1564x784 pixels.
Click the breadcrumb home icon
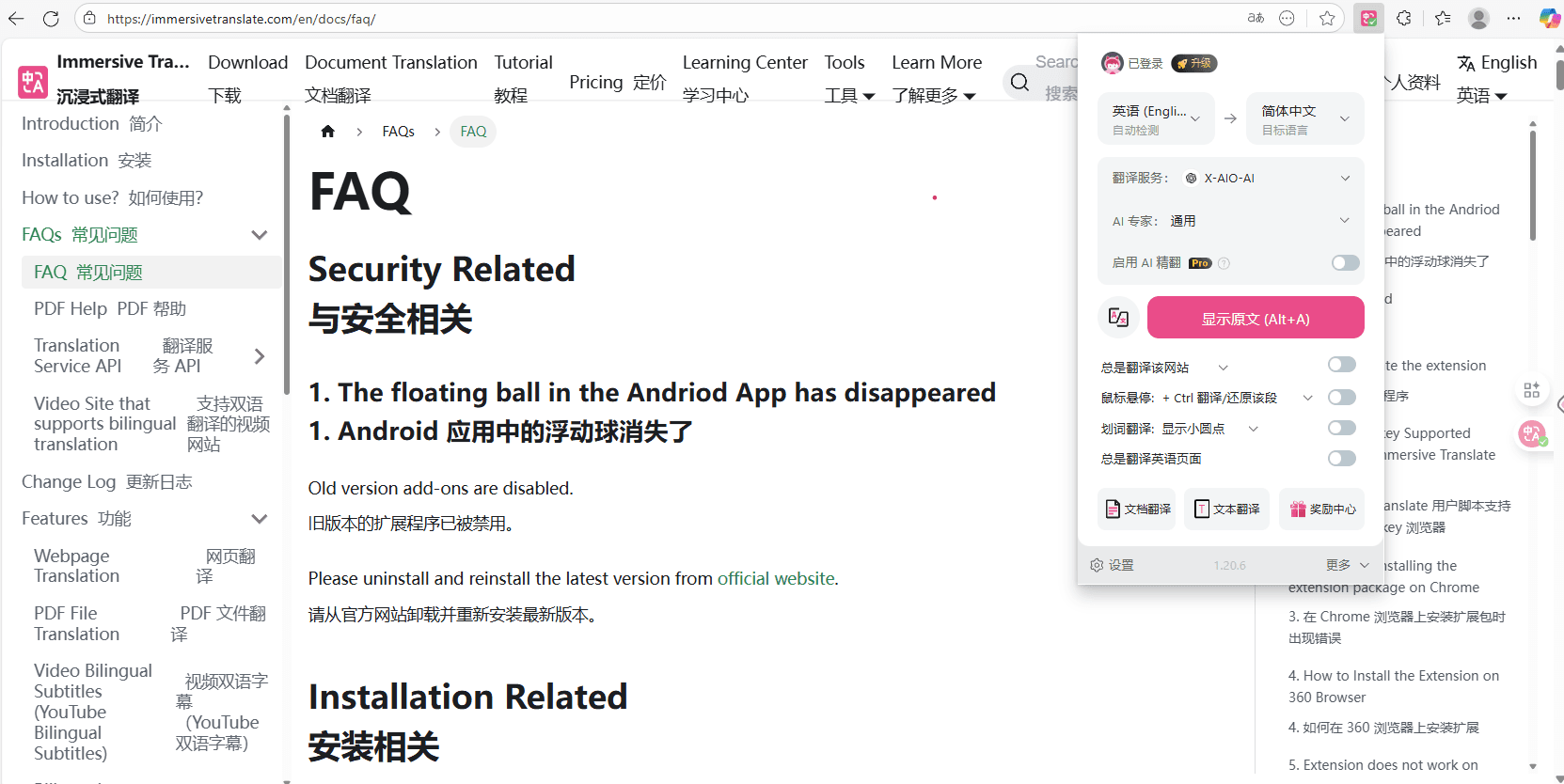pyautogui.click(x=327, y=132)
